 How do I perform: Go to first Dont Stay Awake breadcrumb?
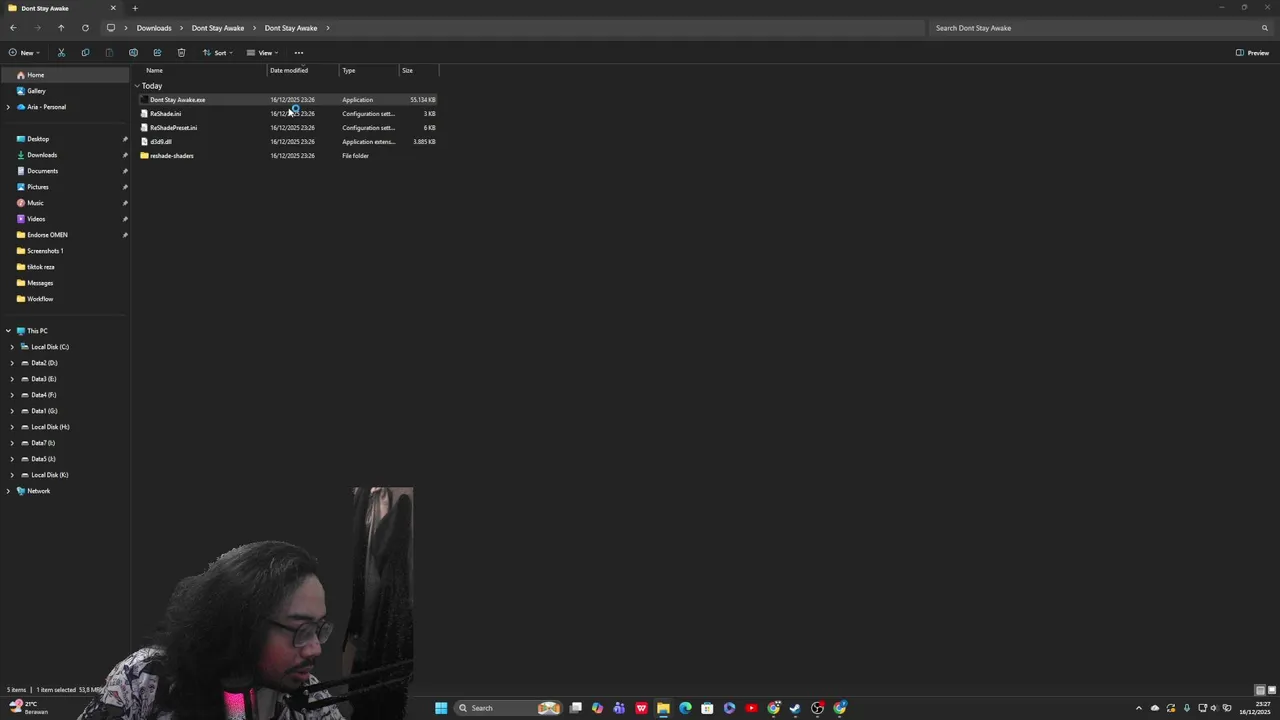click(218, 28)
